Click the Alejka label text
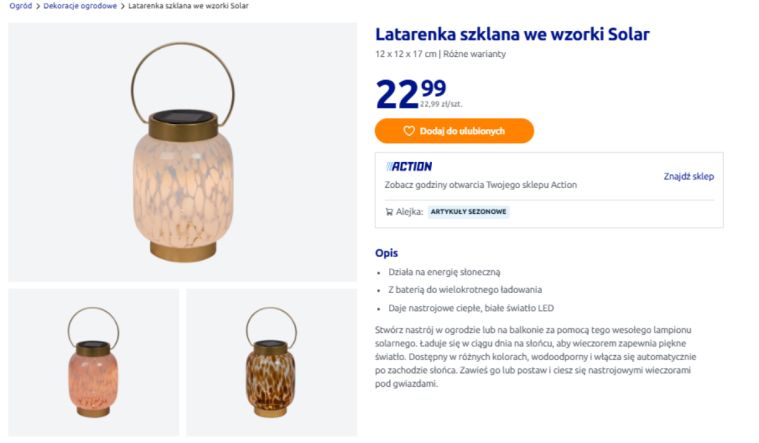This screenshot has width=759, height=443. (x=409, y=212)
